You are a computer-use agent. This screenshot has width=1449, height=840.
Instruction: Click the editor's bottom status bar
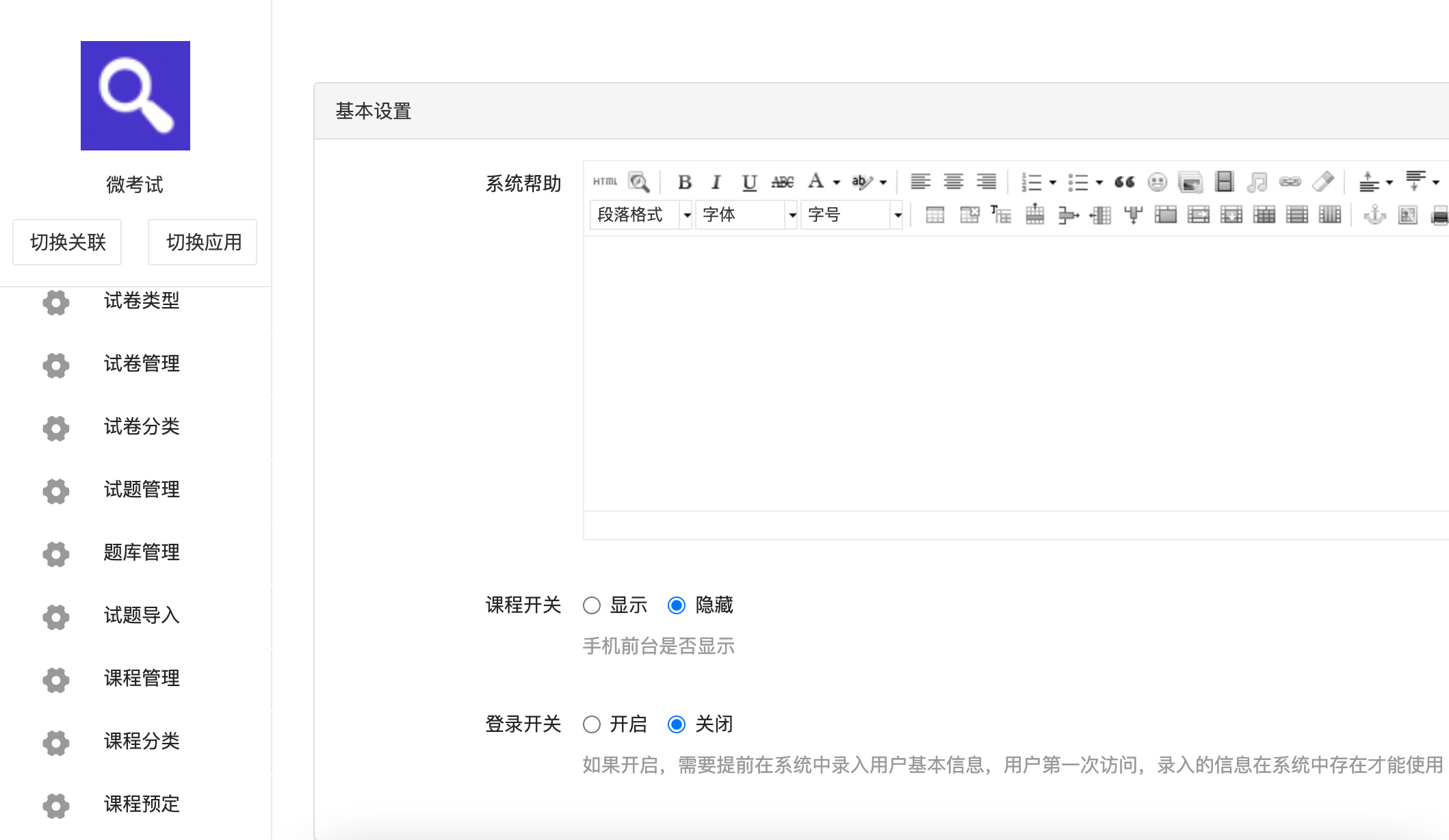pyautogui.click(x=1016, y=525)
